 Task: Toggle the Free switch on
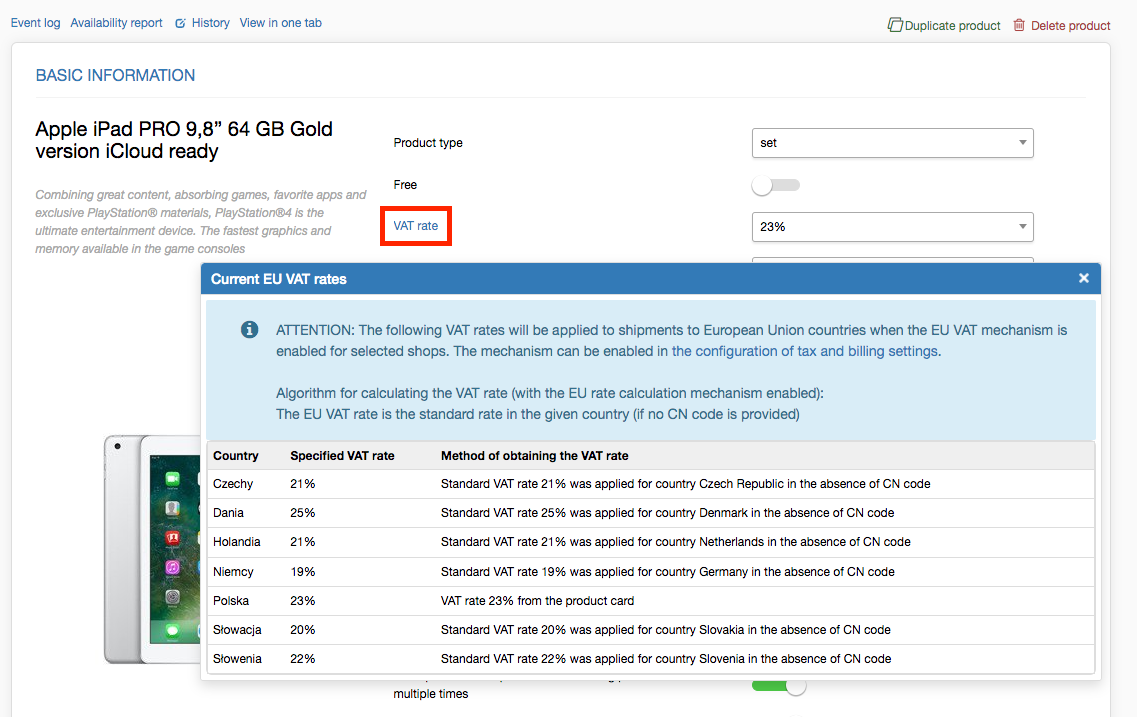pos(775,185)
